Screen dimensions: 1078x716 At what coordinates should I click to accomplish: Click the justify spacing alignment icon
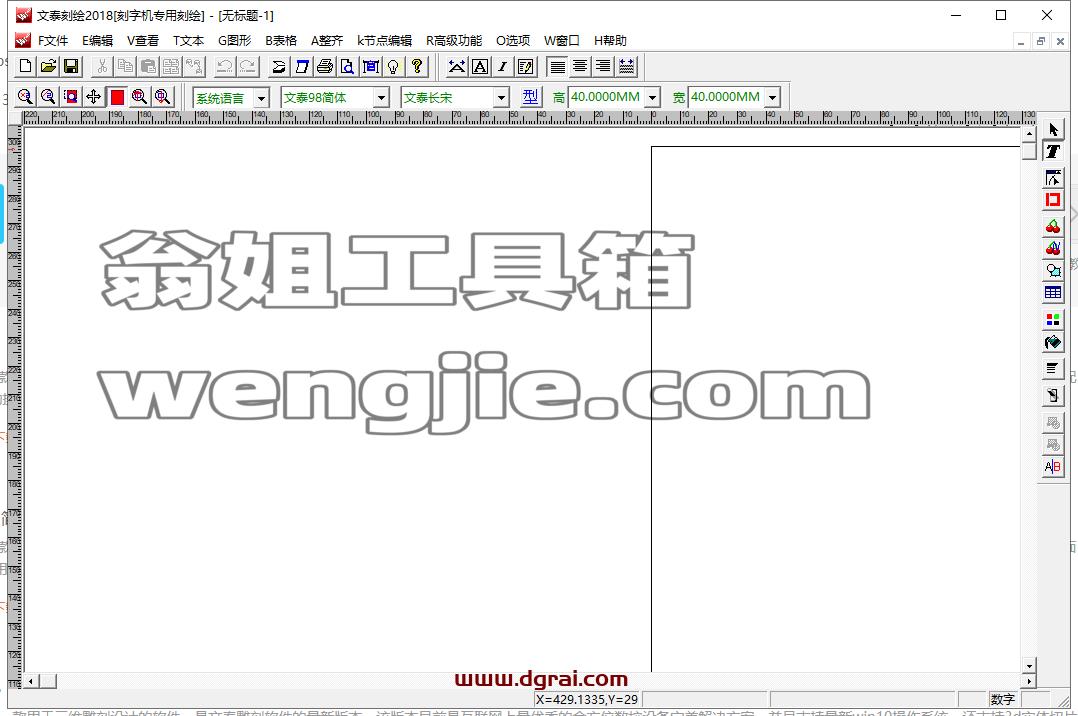(x=626, y=67)
